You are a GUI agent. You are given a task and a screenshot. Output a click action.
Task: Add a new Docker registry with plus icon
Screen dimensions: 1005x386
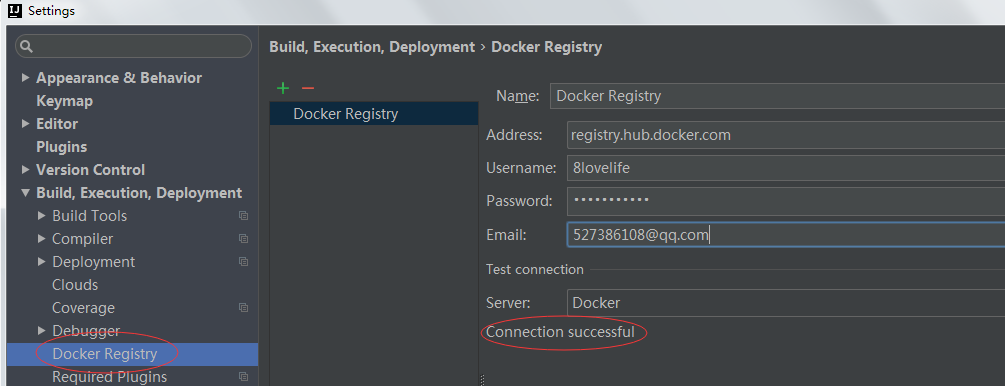click(x=283, y=88)
